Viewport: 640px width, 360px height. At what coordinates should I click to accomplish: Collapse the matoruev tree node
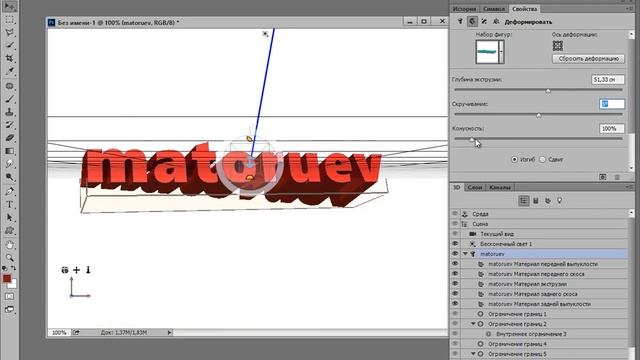[465, 253]
